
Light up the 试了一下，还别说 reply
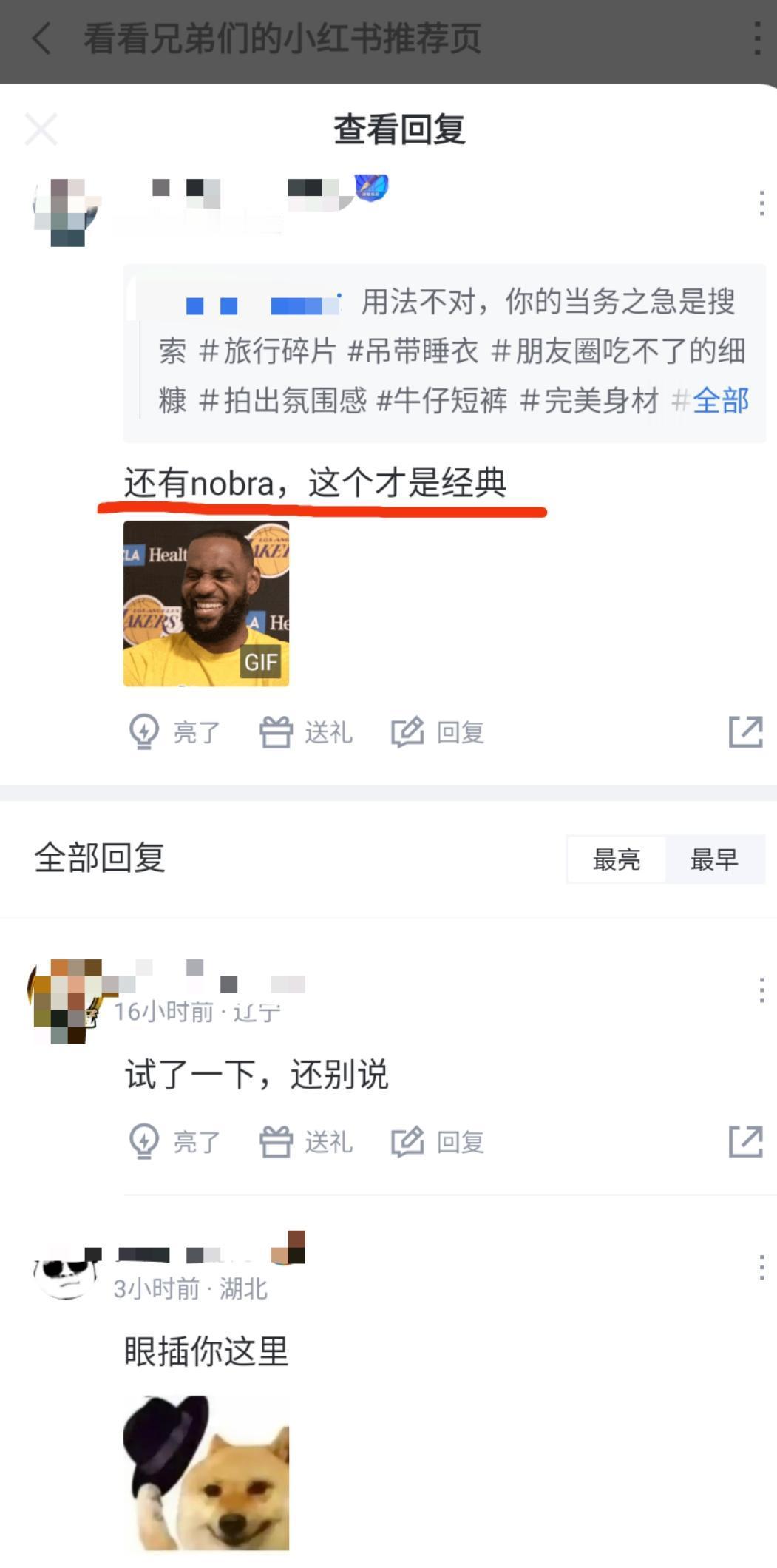tap(174, 1142)
